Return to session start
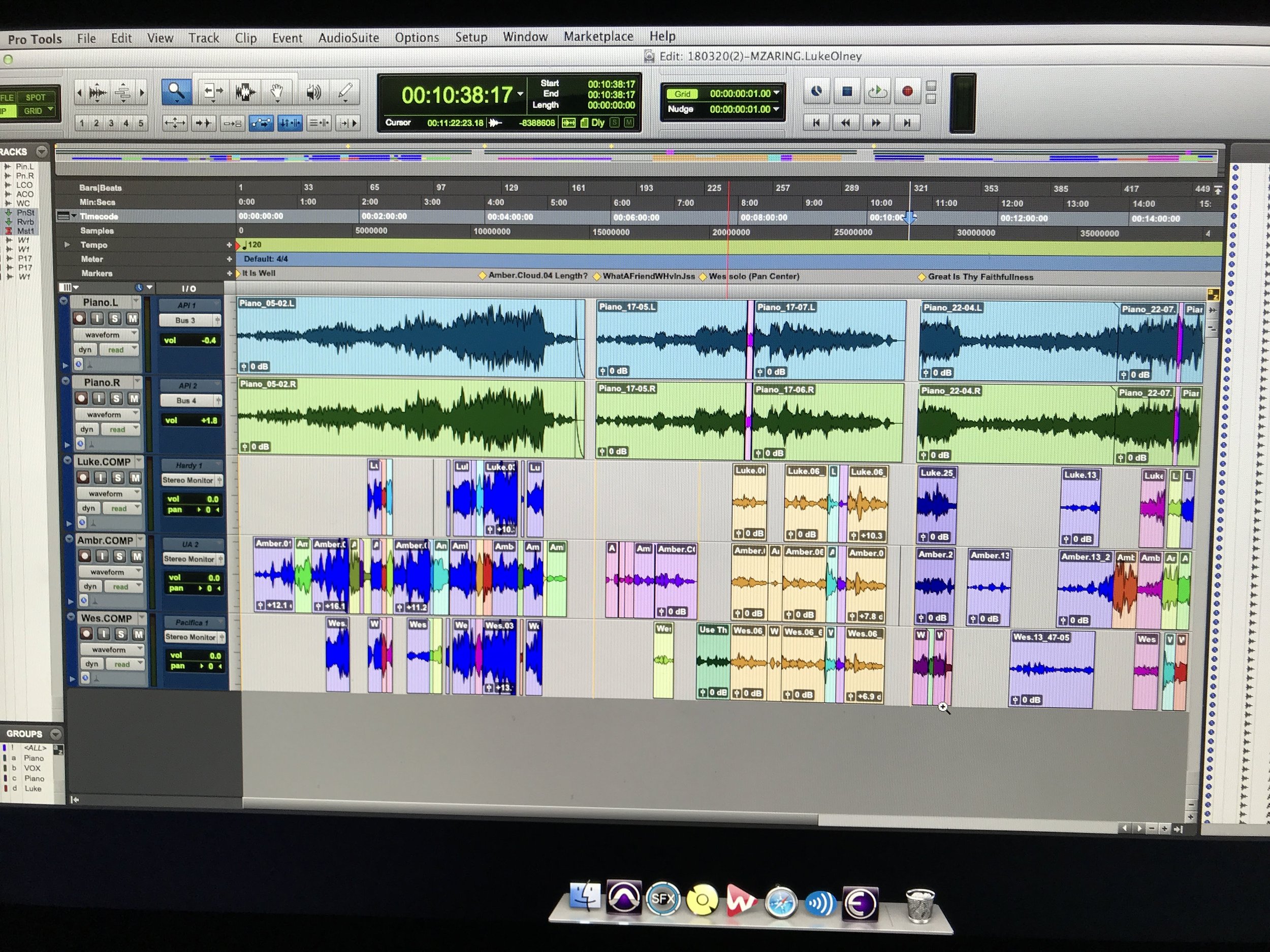 816,122
